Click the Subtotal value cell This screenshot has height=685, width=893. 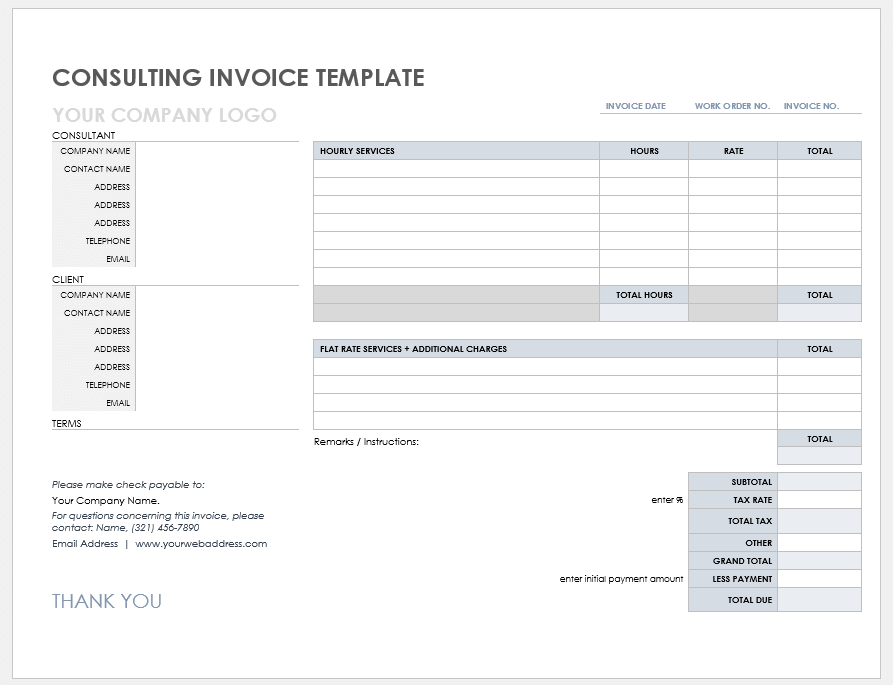tap(819, 482)
